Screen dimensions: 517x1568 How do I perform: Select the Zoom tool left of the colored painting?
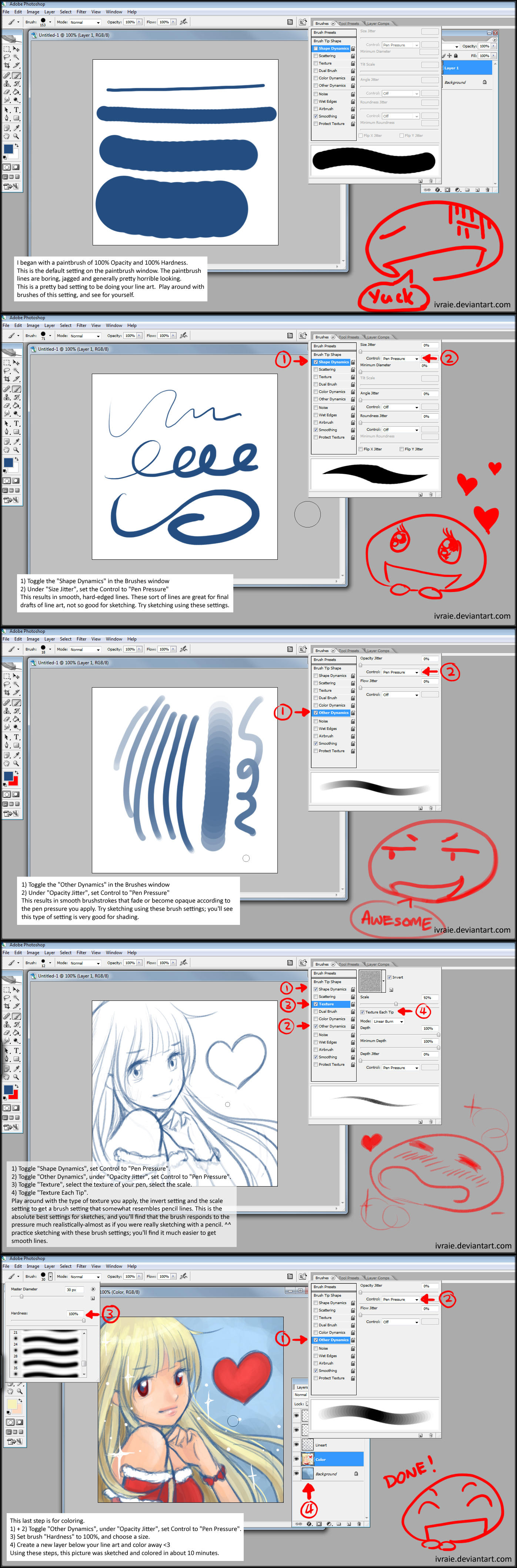click(20, 1391)
